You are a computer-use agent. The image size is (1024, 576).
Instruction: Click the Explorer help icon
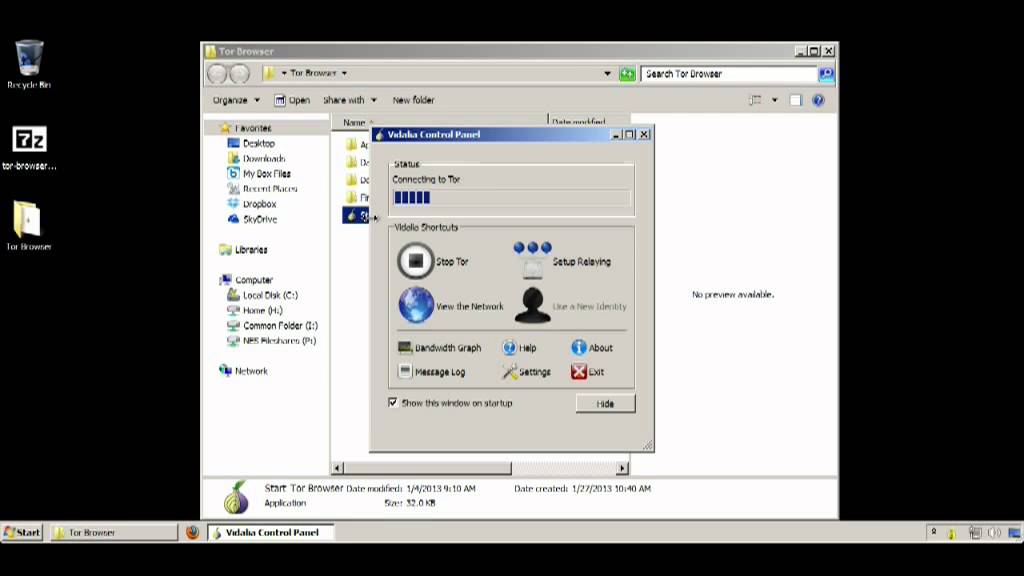click(x=818, y=100)
